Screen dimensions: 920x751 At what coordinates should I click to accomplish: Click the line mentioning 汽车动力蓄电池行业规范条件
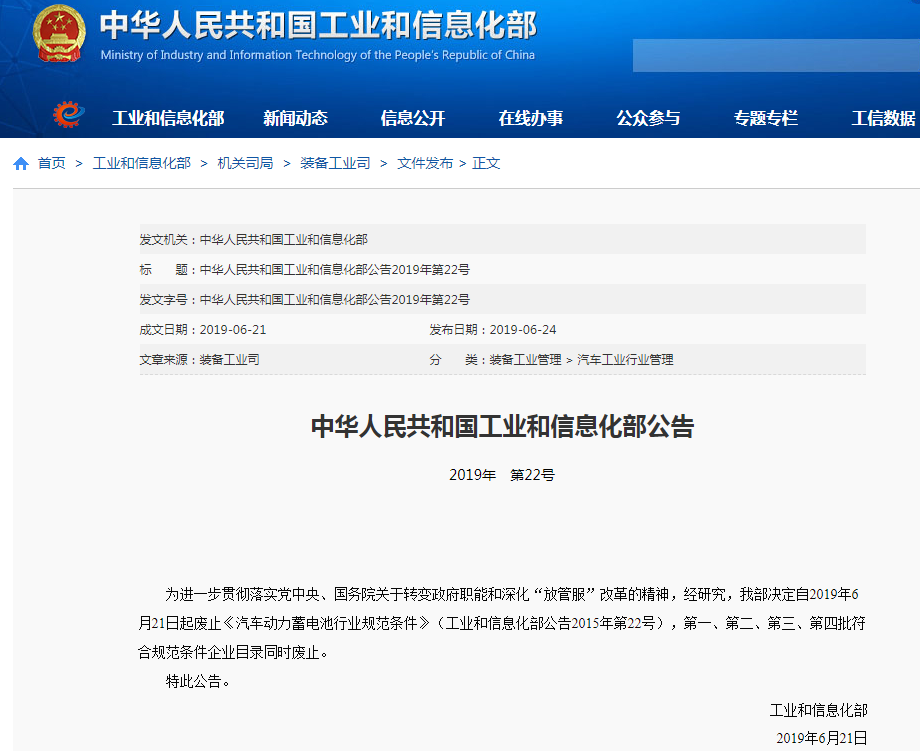pyautogui.click(x=502, y=623)
